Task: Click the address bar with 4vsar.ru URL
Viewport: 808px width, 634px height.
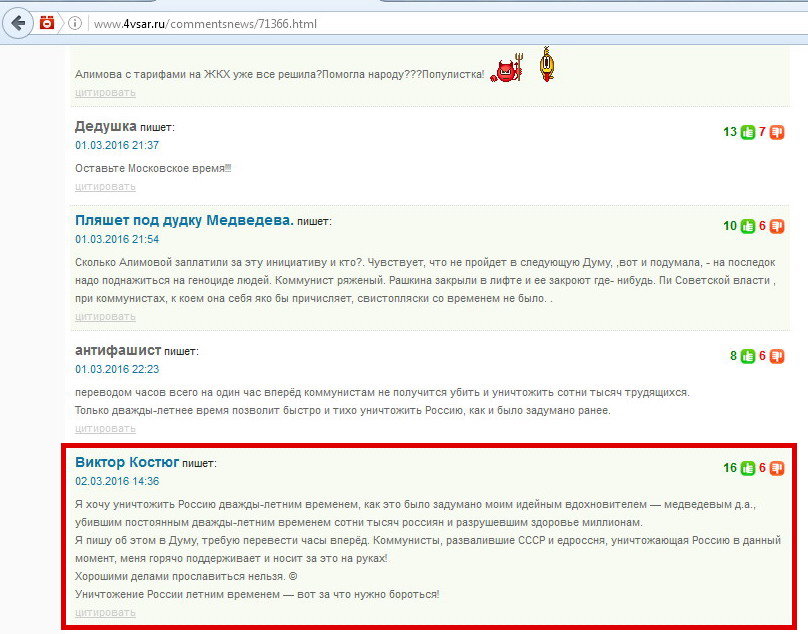Action: tap(400, 23)
